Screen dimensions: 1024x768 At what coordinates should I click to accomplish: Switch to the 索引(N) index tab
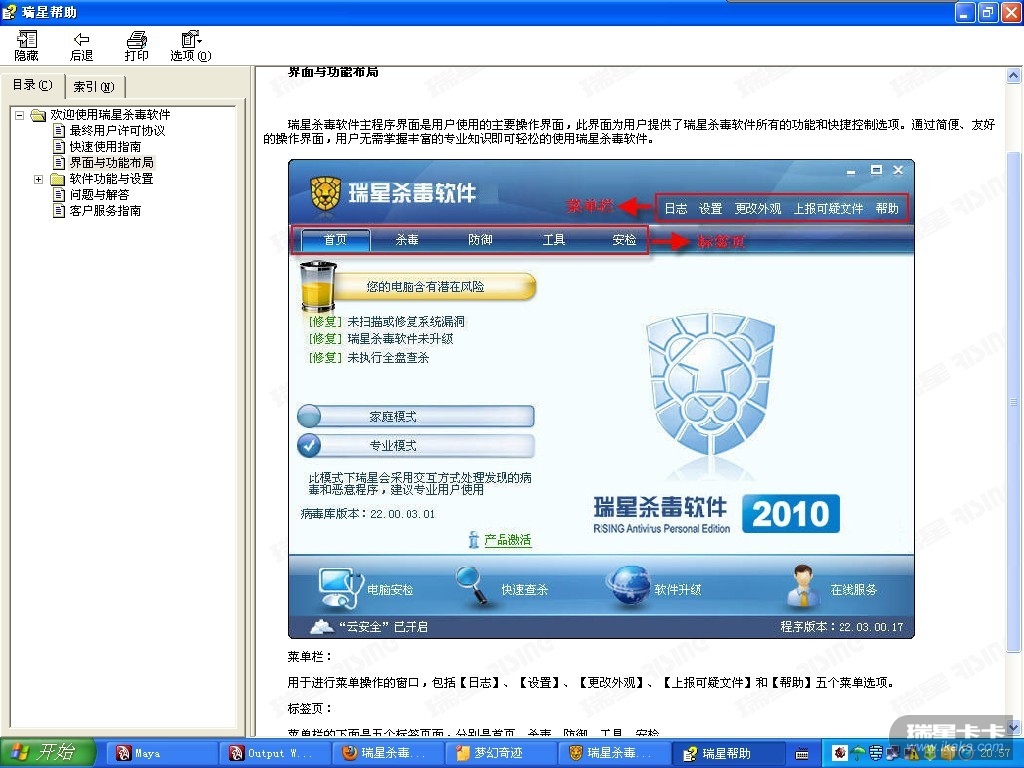pyautogui.click(x=94, y=86)
